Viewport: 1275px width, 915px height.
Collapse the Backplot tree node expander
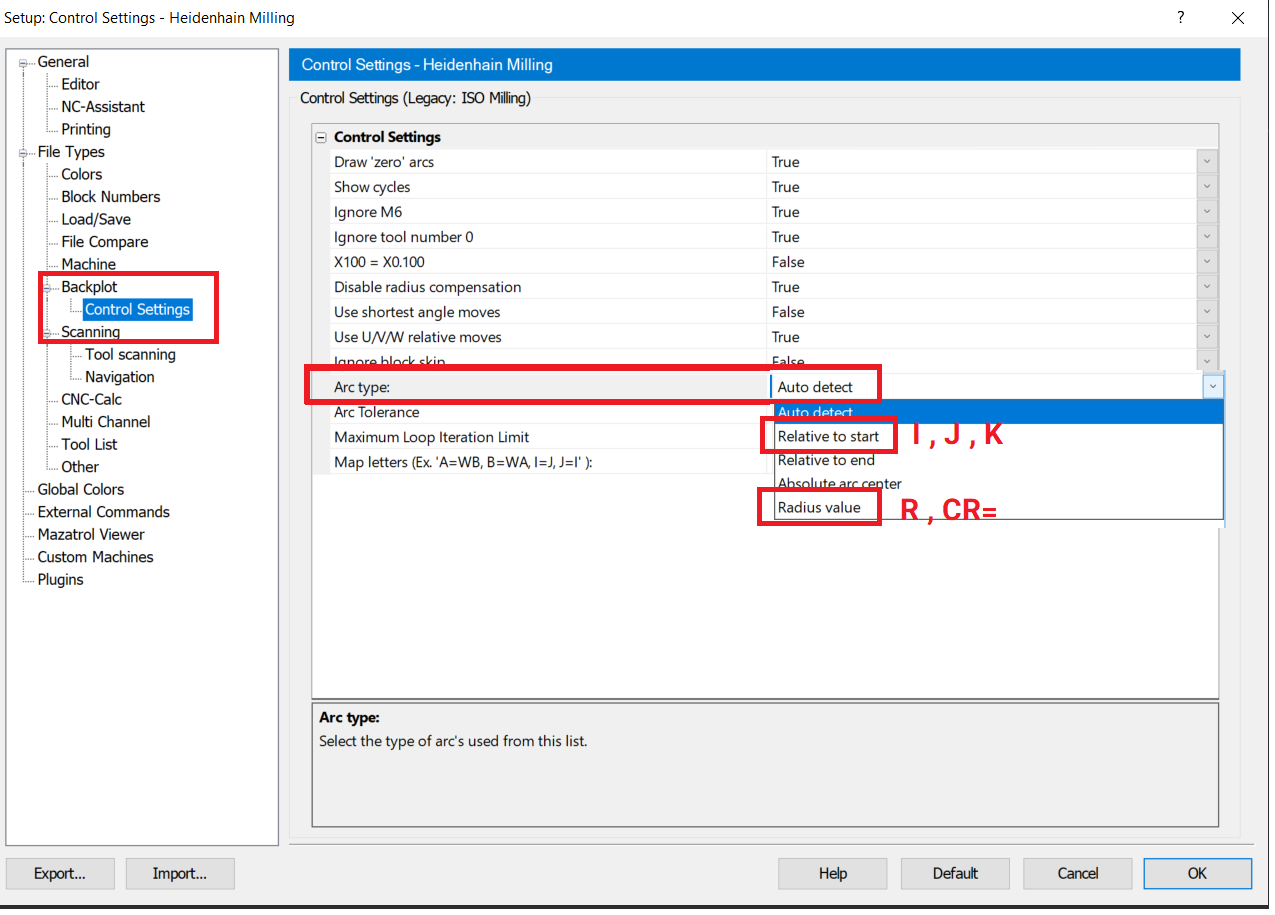click(x=47, y=288)
